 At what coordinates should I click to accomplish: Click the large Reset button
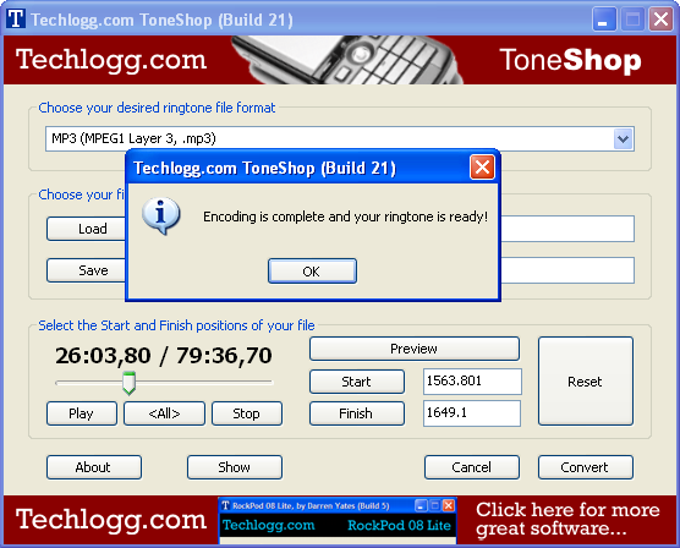point(585,382)
